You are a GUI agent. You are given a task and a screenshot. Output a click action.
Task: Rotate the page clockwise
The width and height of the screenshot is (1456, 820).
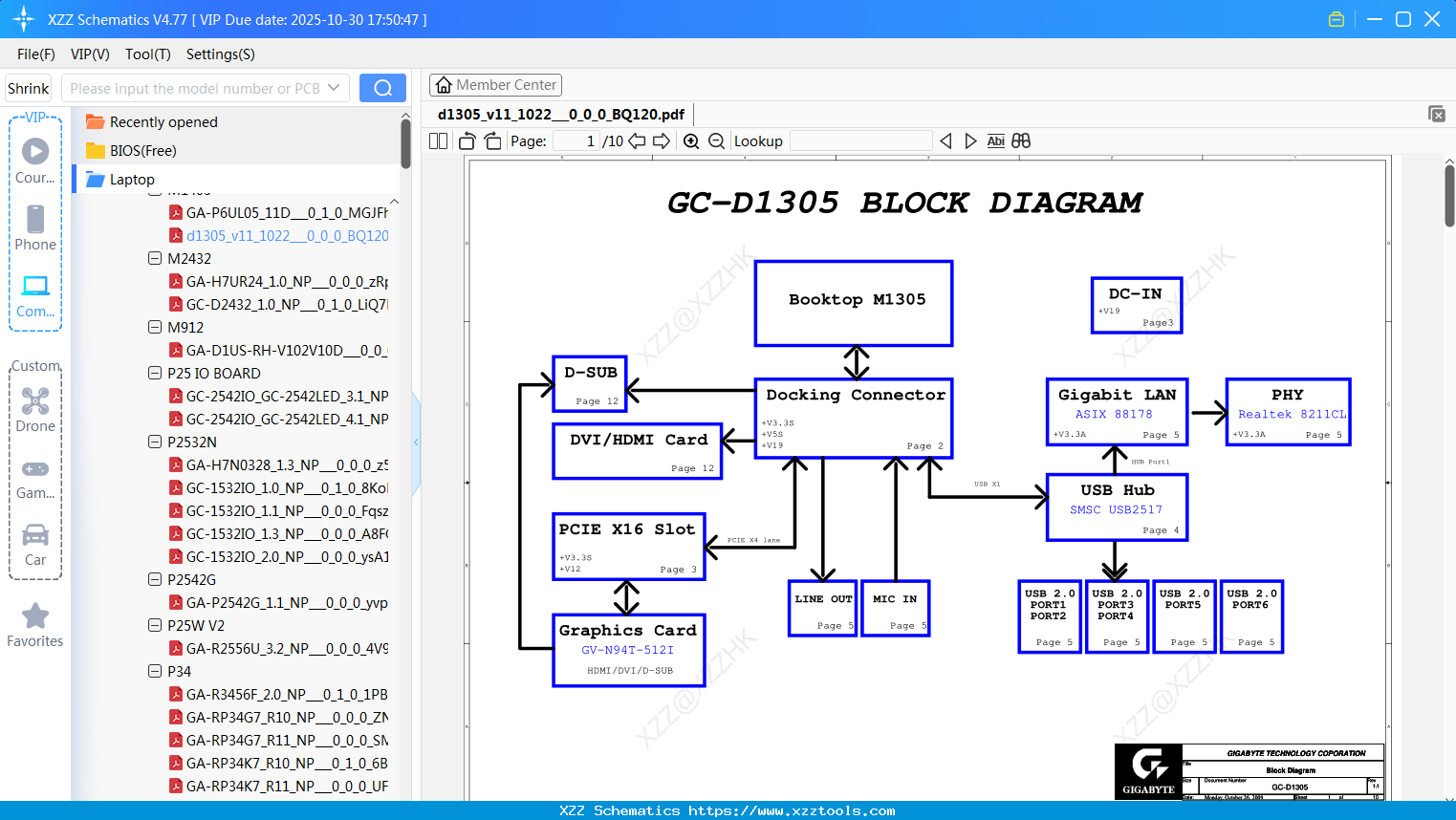492,141
